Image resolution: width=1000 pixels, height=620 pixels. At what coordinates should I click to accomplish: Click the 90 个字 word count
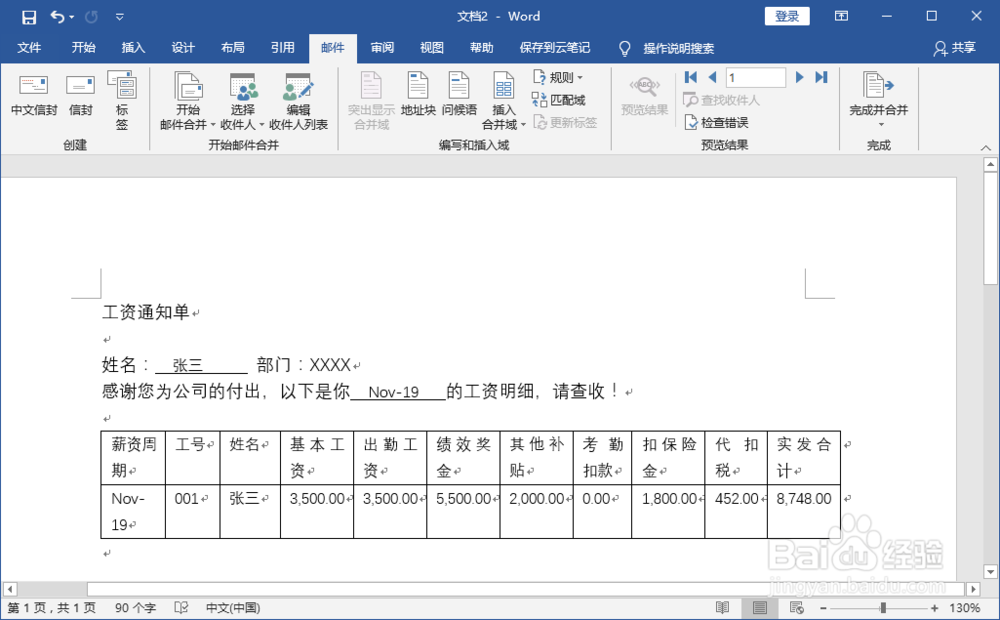coord(135,608)
